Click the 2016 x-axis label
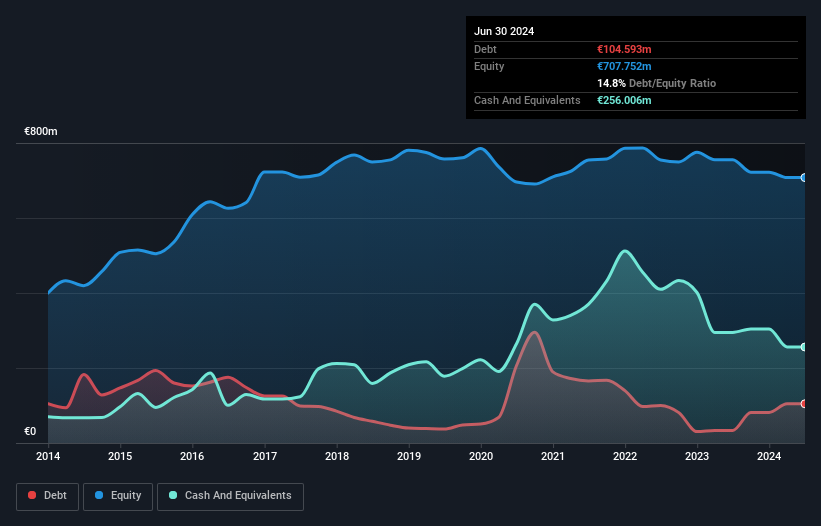821x526 pixels. [192, 456]
